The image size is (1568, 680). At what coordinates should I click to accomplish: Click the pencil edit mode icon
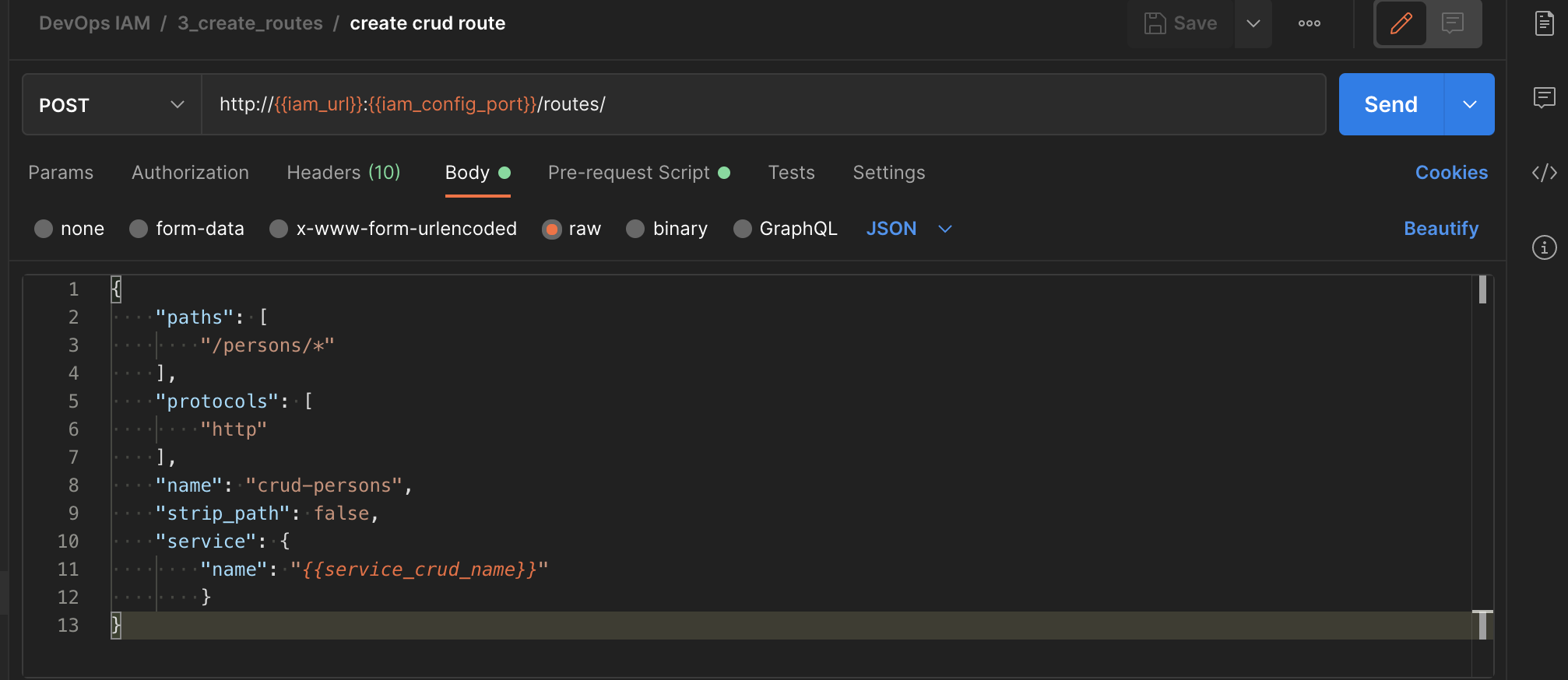point(1401,23)
